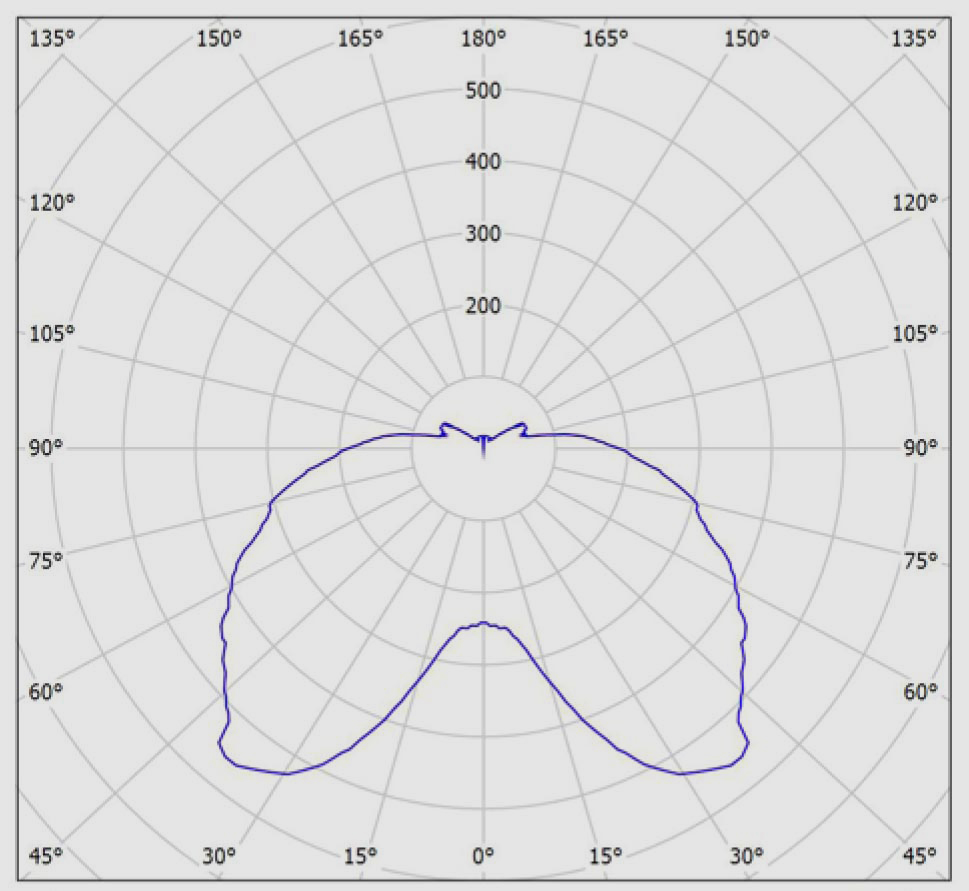This screenshot has width=969, height=891.
Task: Click the 150° label at top right
Action: [747, 38]
